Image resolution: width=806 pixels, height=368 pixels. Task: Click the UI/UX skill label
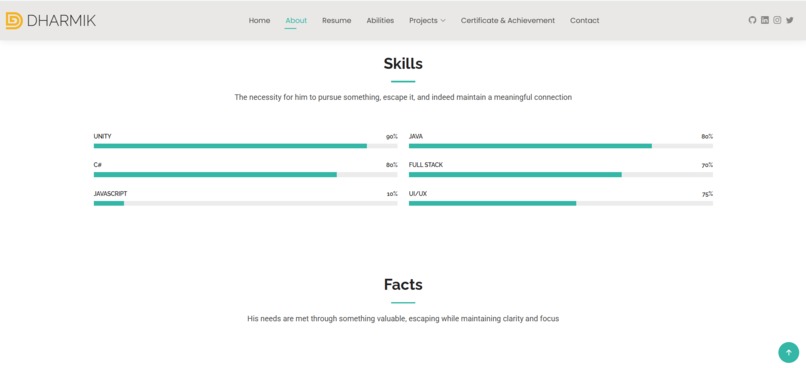pyautogui.click(x=418, y=194)
